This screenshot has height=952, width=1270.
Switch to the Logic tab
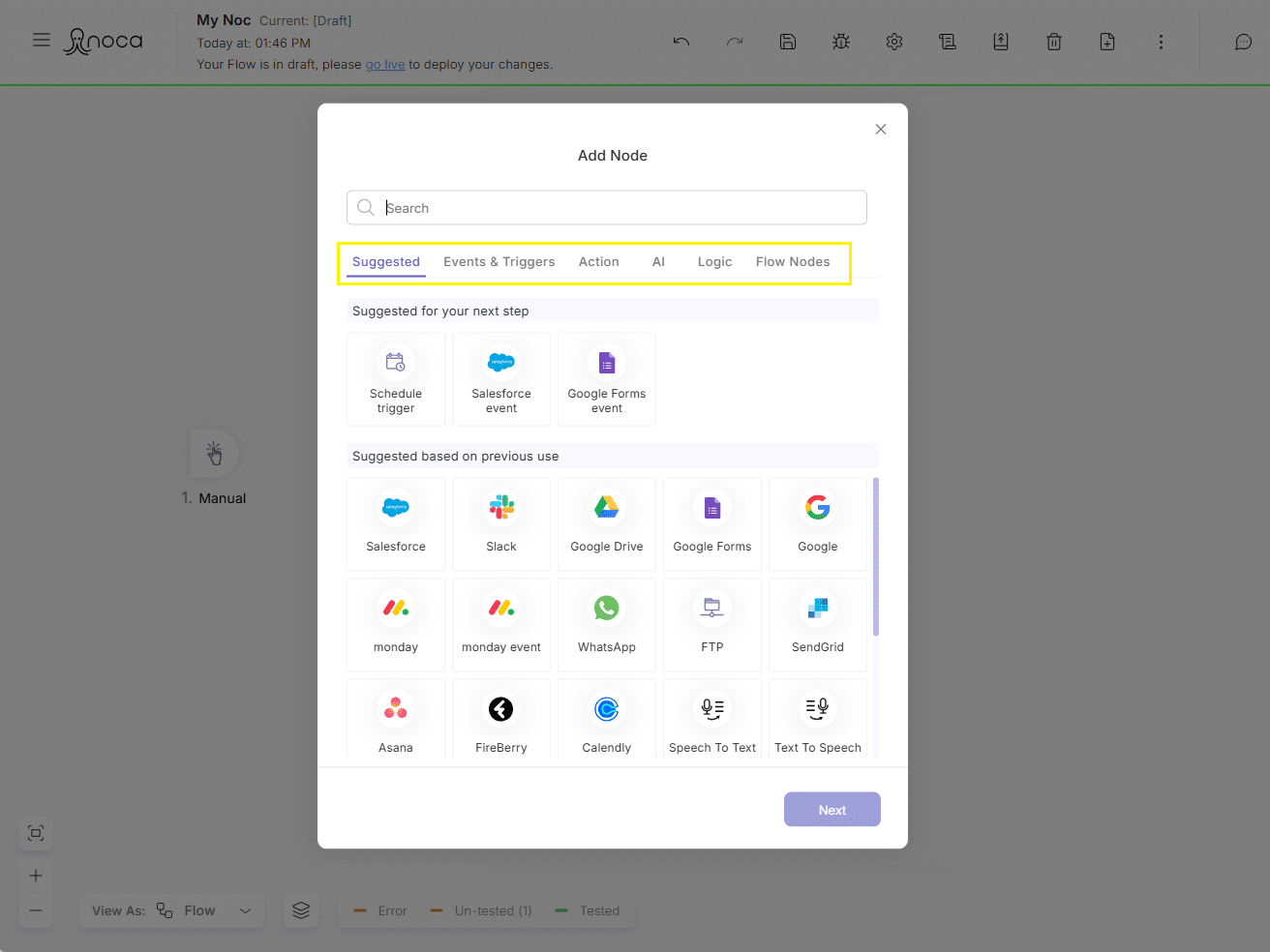[x=714, y=262]
